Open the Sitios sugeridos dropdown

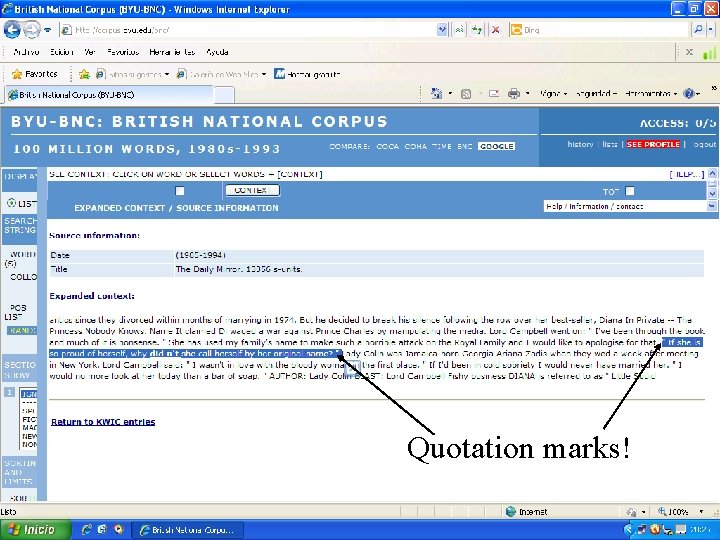pyautogui.click(x=133, y=74)
